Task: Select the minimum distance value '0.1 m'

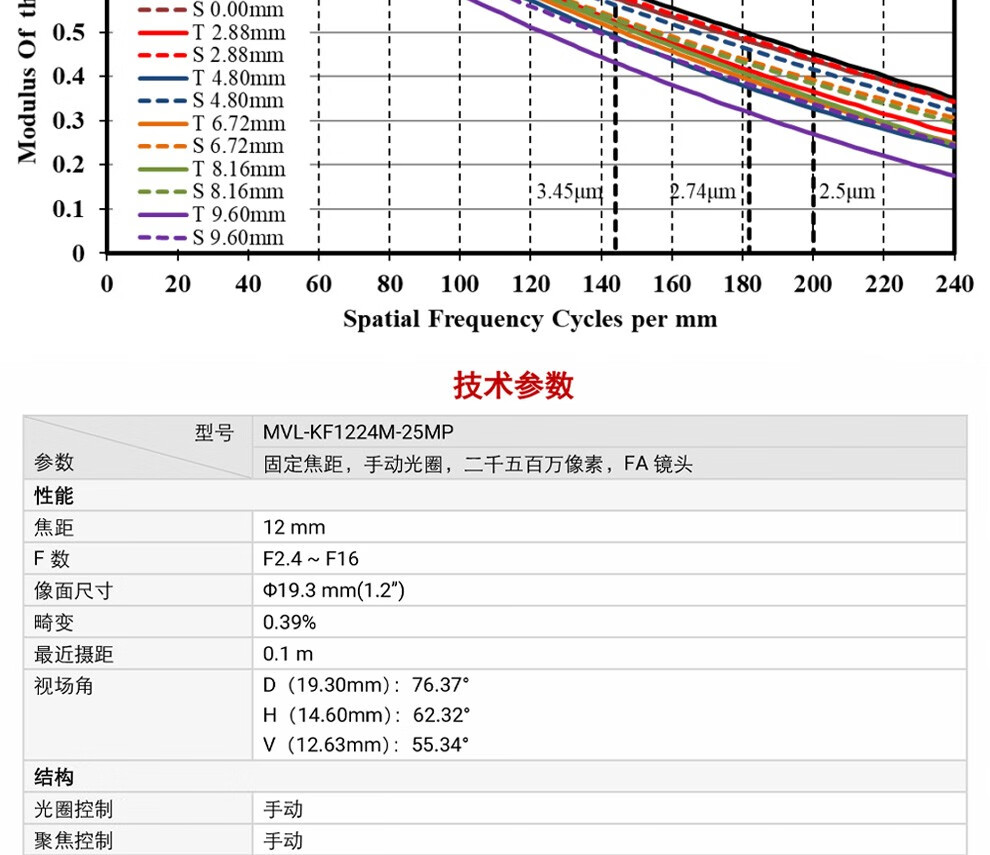Action: tap(288, 654)
